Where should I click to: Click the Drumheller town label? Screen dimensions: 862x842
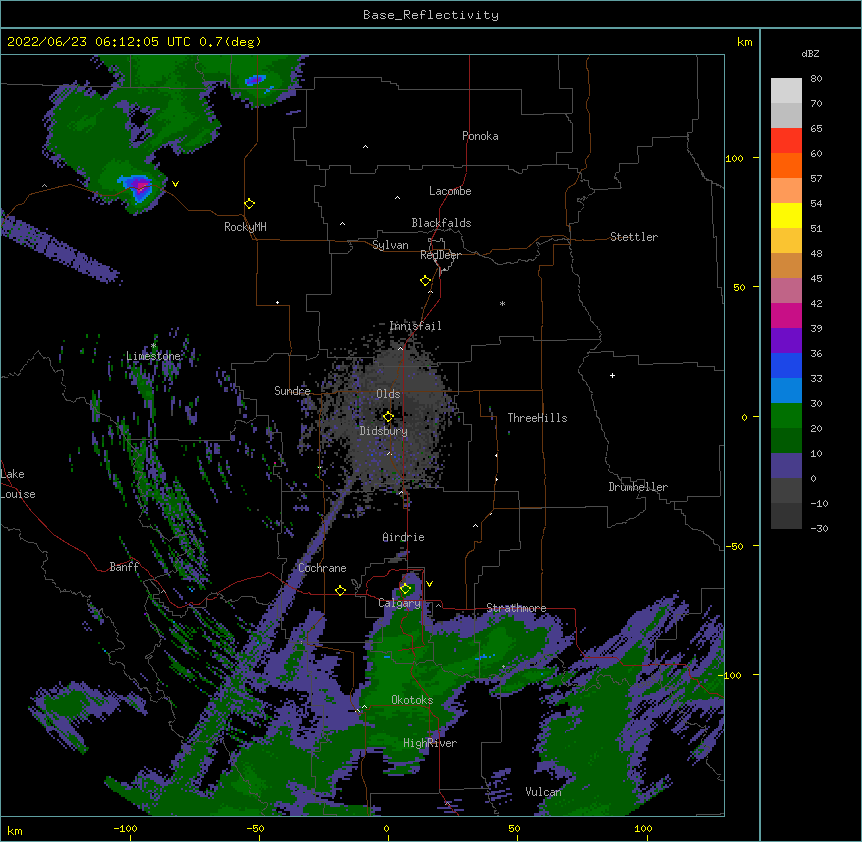click(638, 487)
